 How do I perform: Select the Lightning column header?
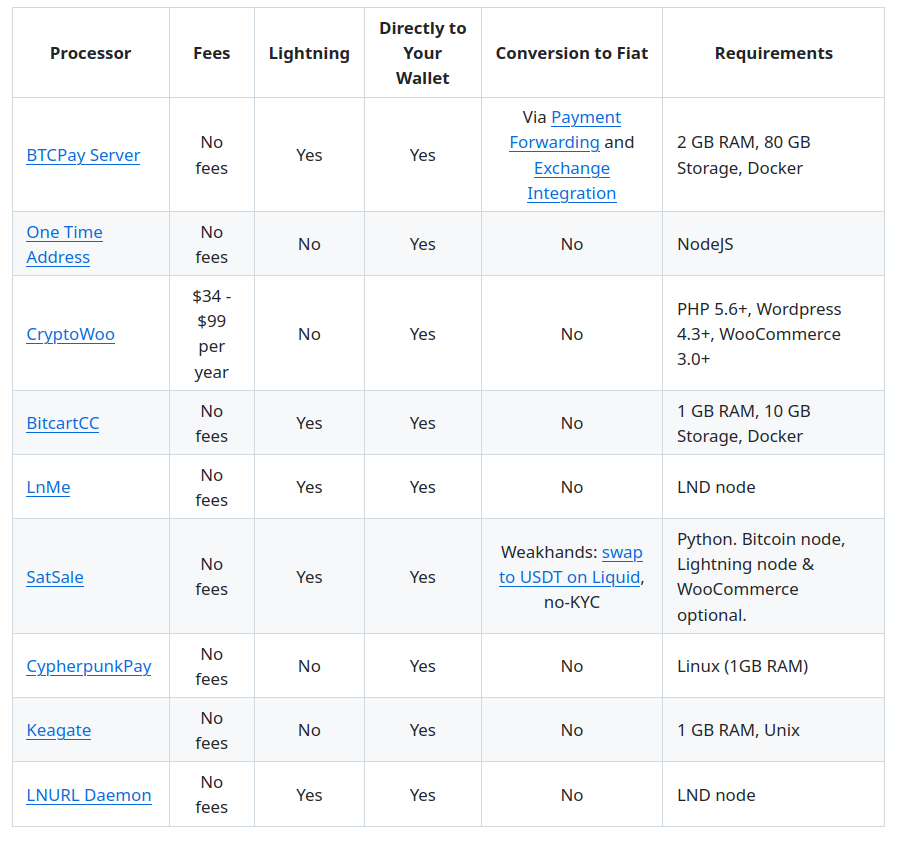(309, 53)
